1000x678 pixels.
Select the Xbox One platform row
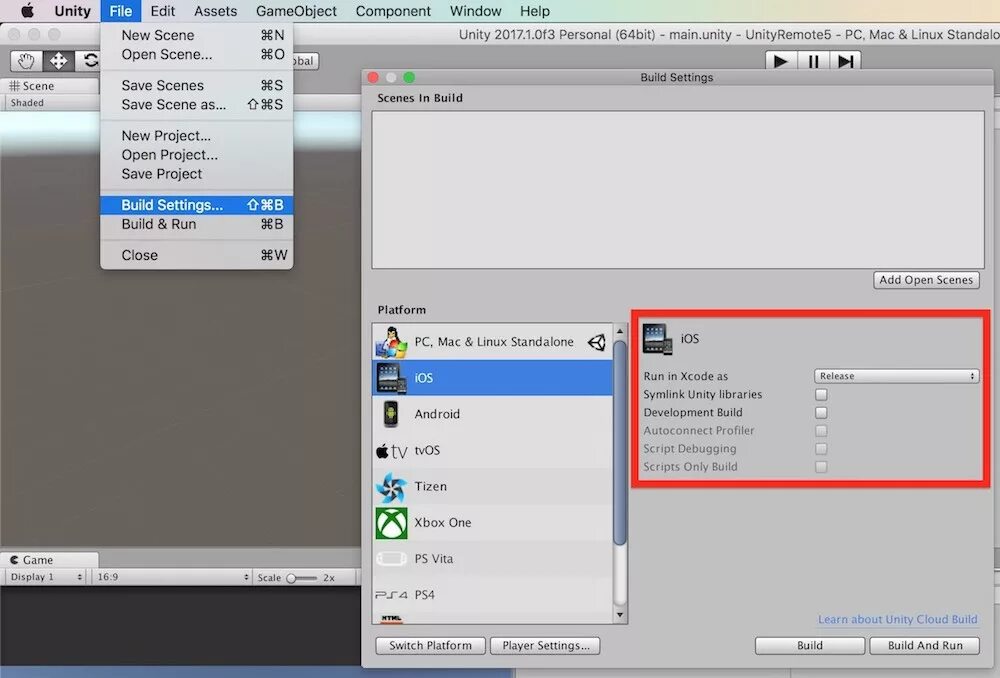point(492,523)
